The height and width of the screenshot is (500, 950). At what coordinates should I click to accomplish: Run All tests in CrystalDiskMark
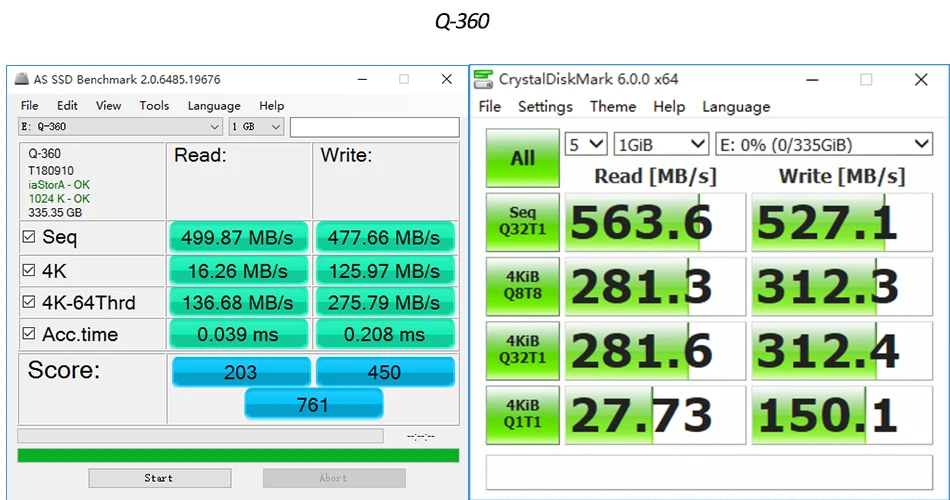click(x=522, y=158)
